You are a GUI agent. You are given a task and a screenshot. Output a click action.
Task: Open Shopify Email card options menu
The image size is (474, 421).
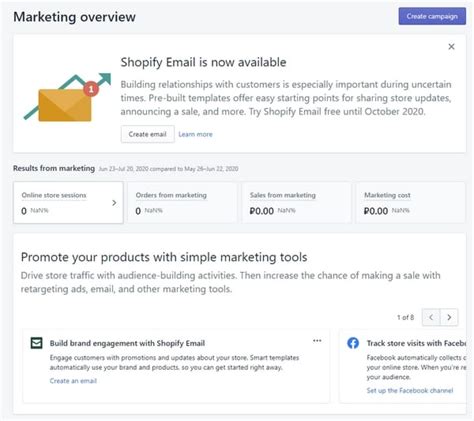point(317,341)
